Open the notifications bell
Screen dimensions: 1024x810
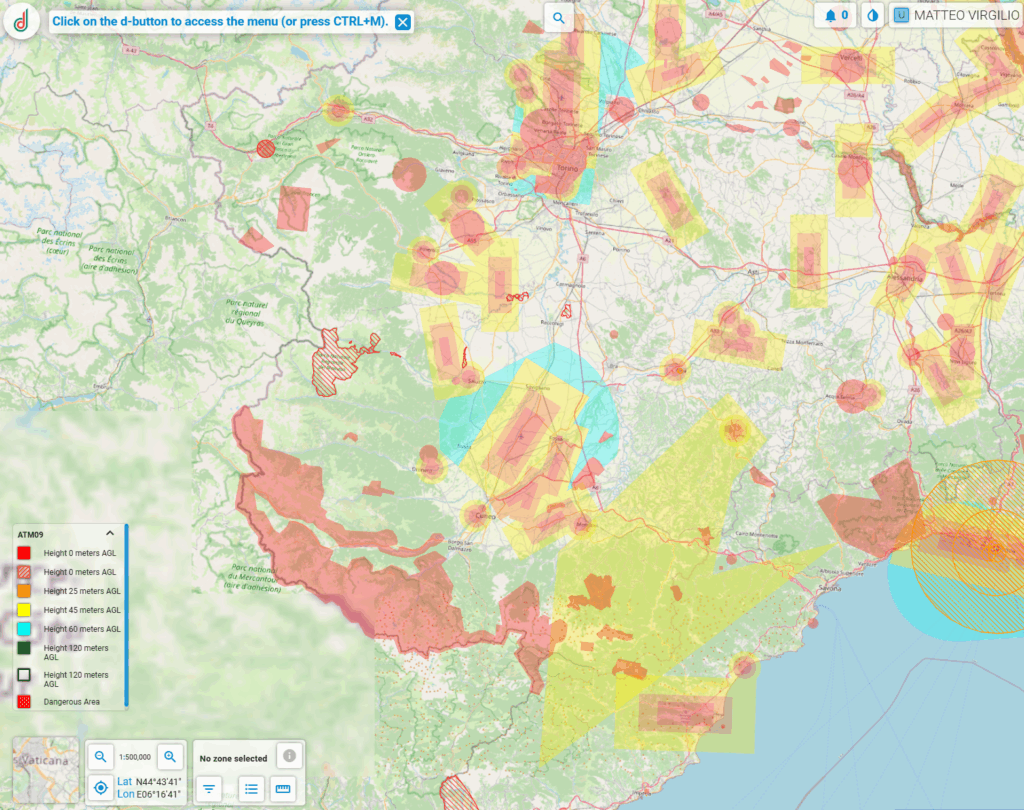(836, 16)
